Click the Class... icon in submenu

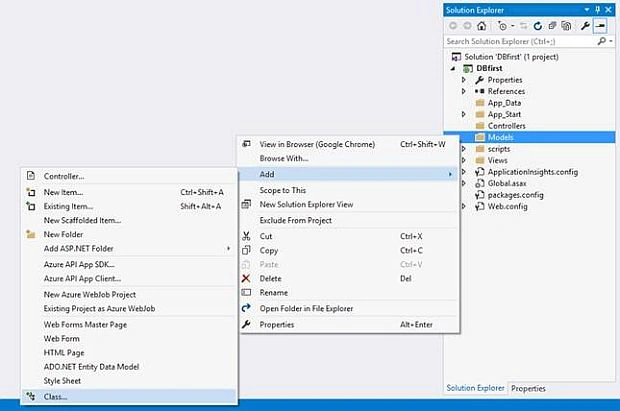[31, 396]
